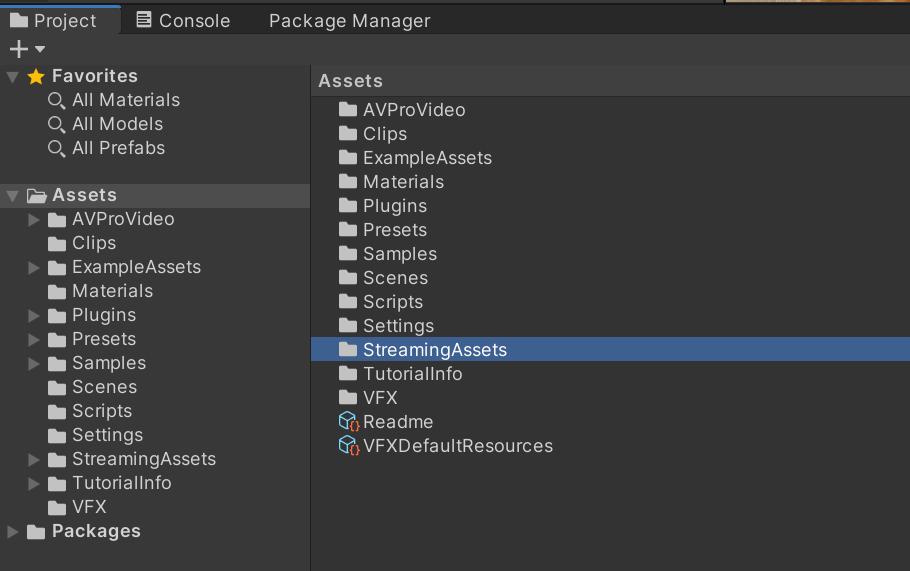The image size is (910, 571).
Task: Open the Package Manager tab
Action: (x=349, y=20)
